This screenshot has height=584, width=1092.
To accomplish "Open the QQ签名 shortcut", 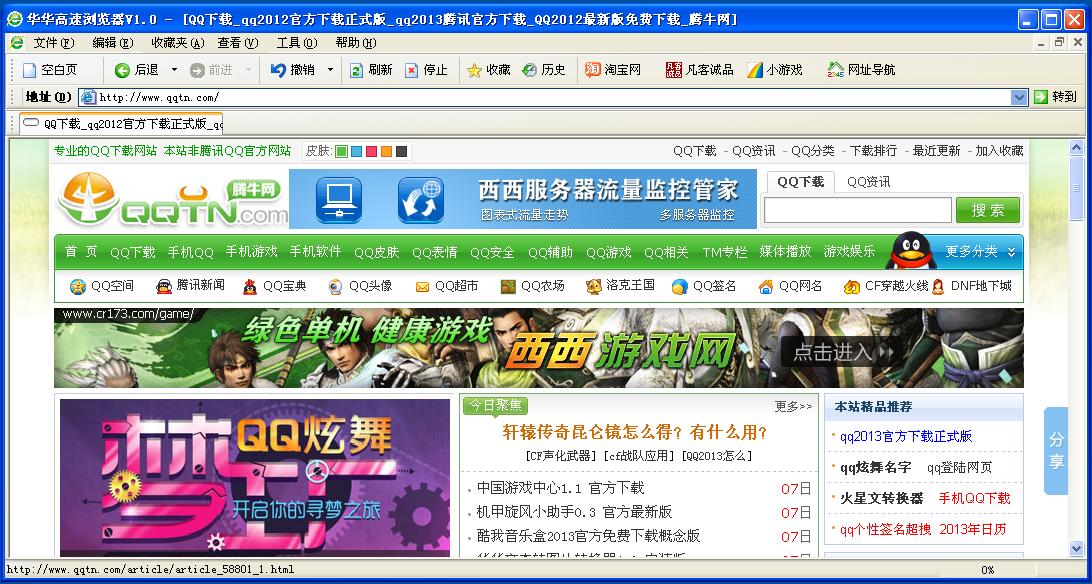I will 704,285.
